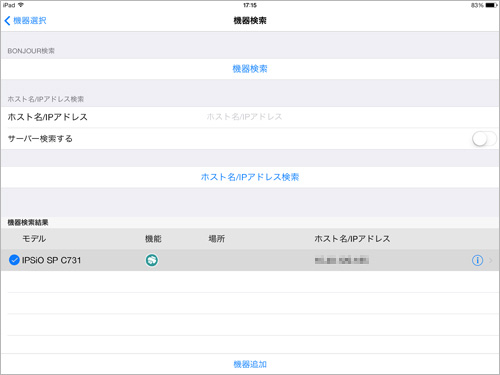Click the 機能 column header
This screenshot has height=375, width=500.
153,239
